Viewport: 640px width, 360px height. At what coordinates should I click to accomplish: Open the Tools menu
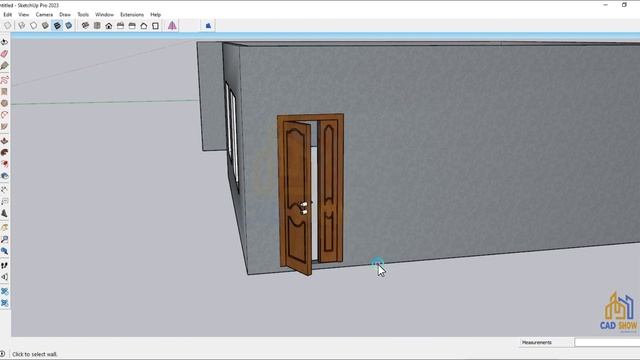point(83,14)
